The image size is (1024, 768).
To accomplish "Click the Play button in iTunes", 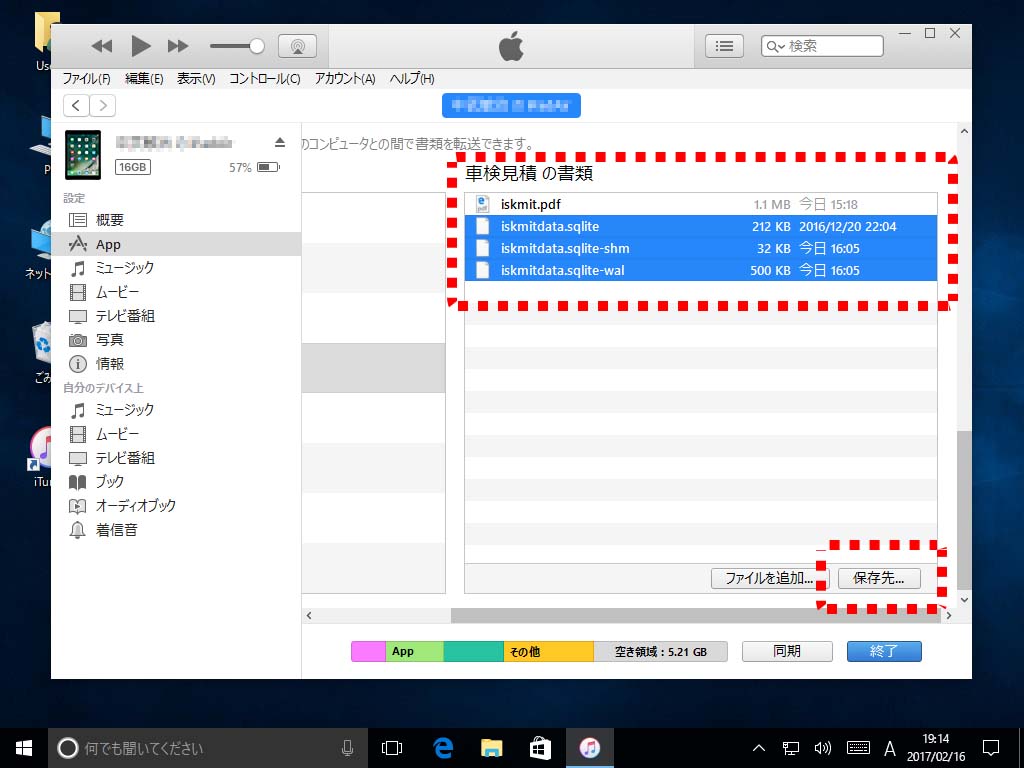I will click(x=141, y=46).
